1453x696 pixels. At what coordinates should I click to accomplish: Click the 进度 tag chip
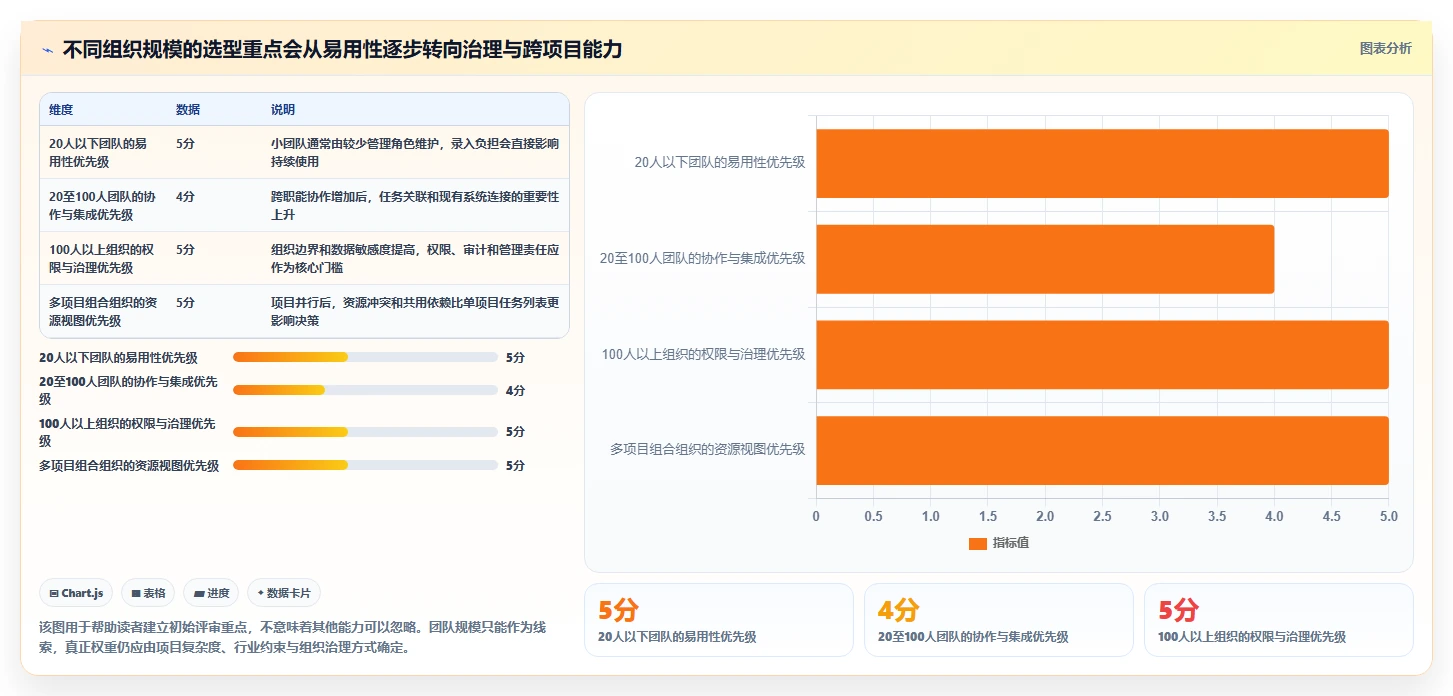[211, 593]
